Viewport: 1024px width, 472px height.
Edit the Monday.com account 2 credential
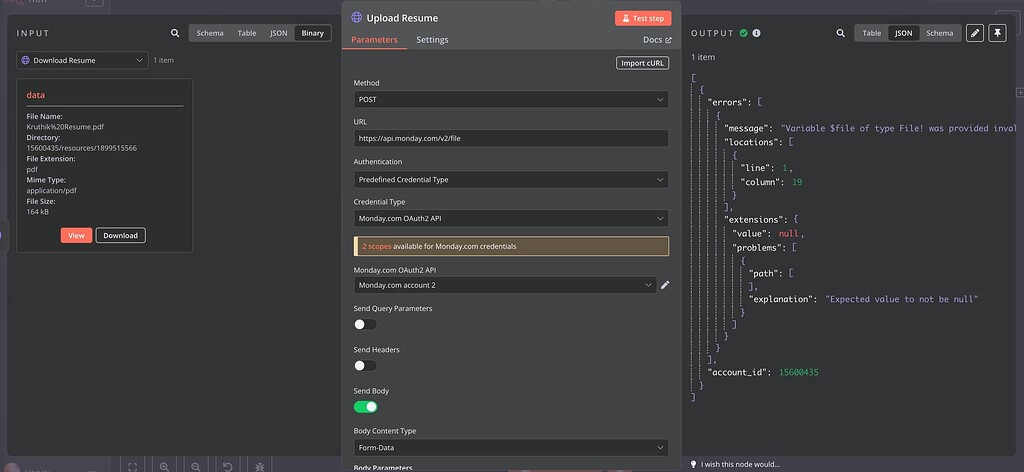click(x=665, y=285)
